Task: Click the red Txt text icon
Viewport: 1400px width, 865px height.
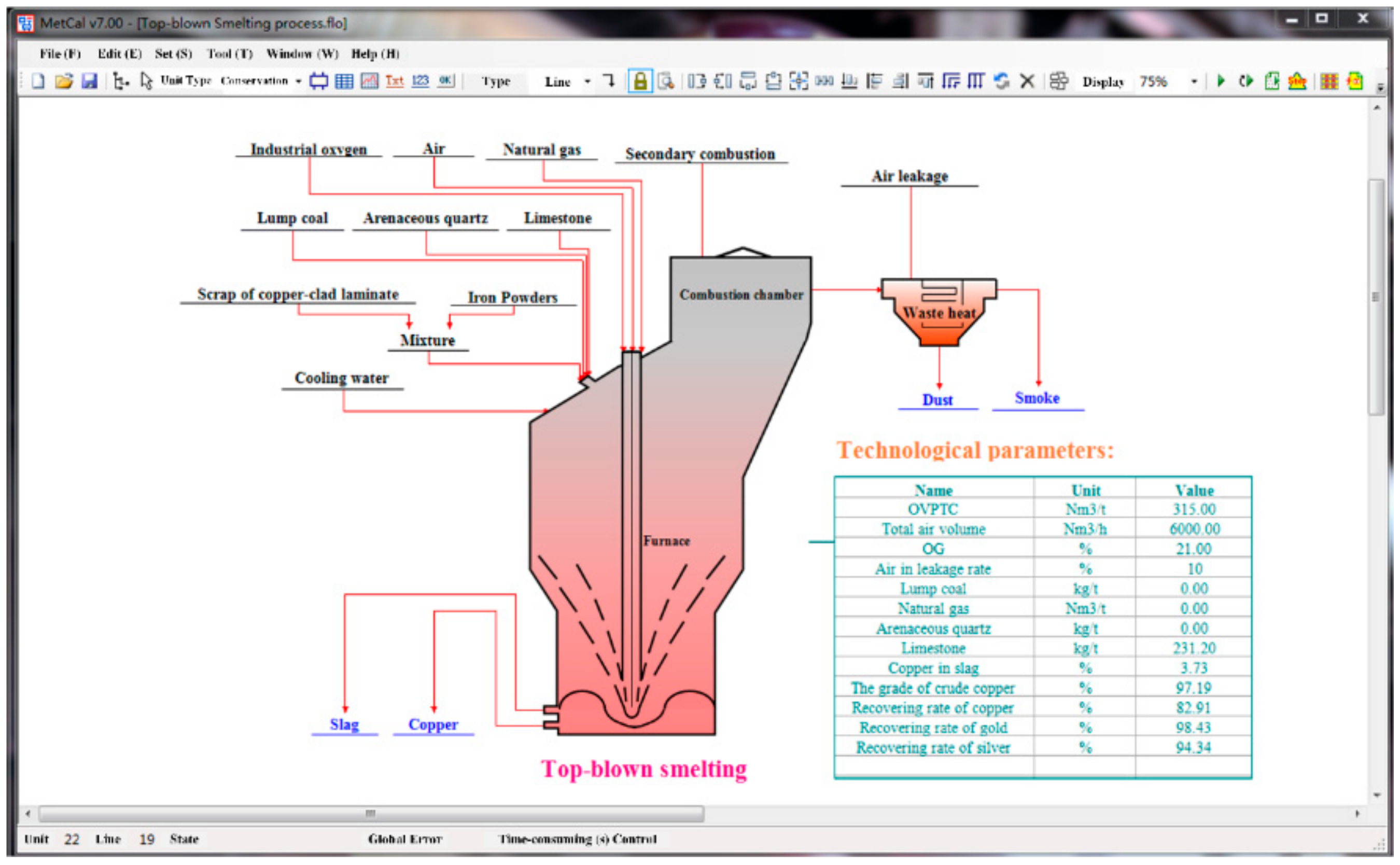Action: [394, 81]
